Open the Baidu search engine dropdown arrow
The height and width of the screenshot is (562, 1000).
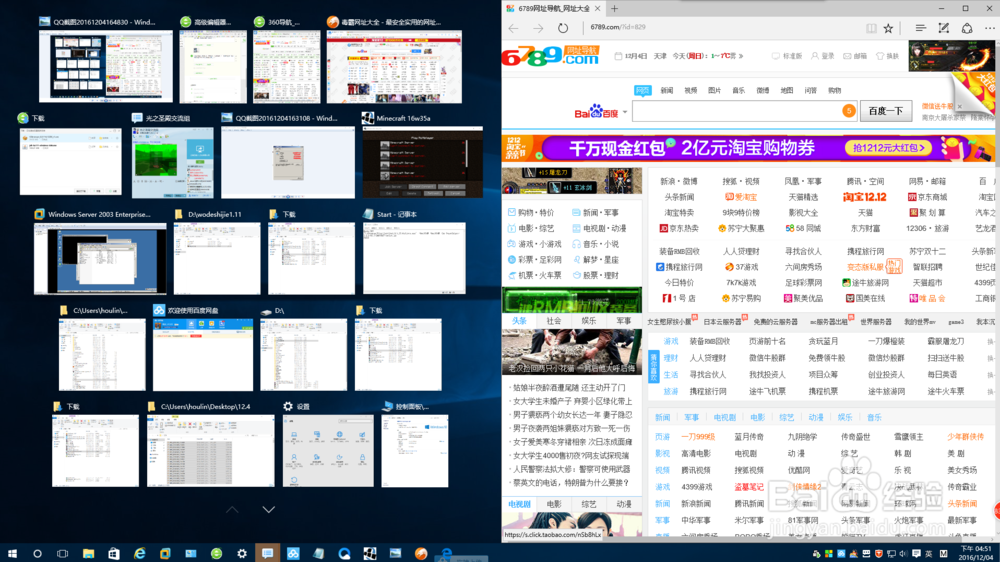(625, 112)
